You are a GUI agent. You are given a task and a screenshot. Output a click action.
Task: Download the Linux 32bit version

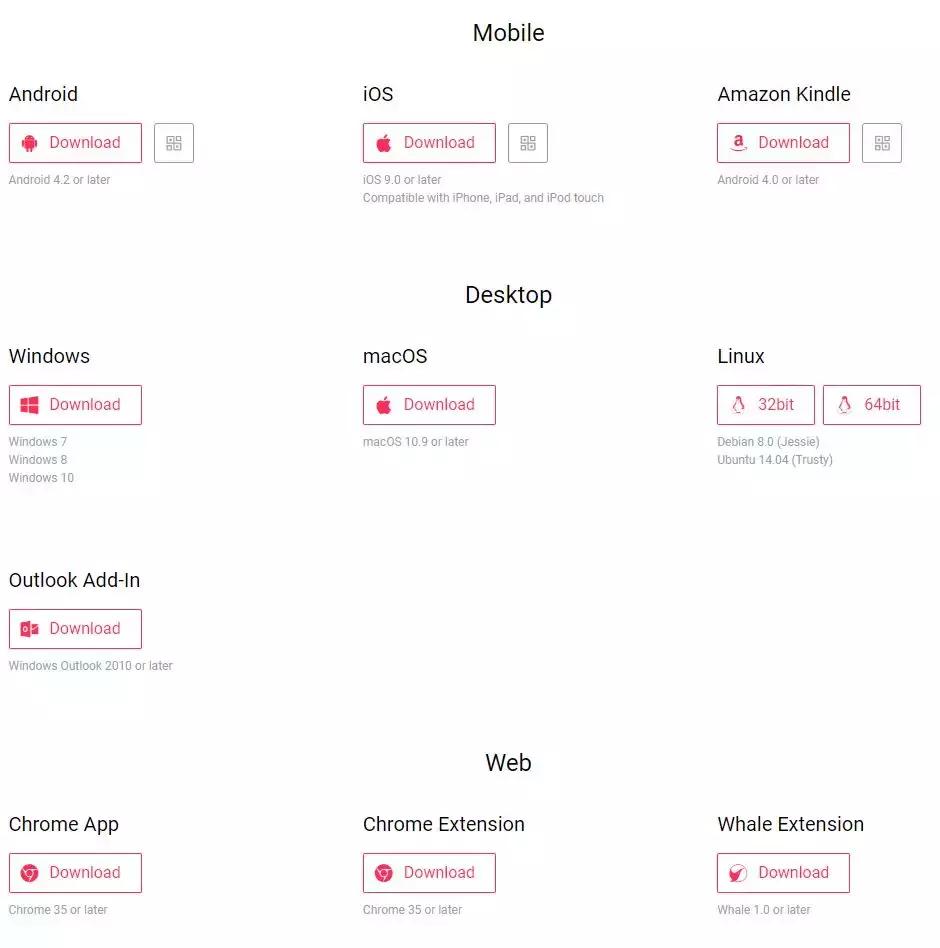[766, 405]
